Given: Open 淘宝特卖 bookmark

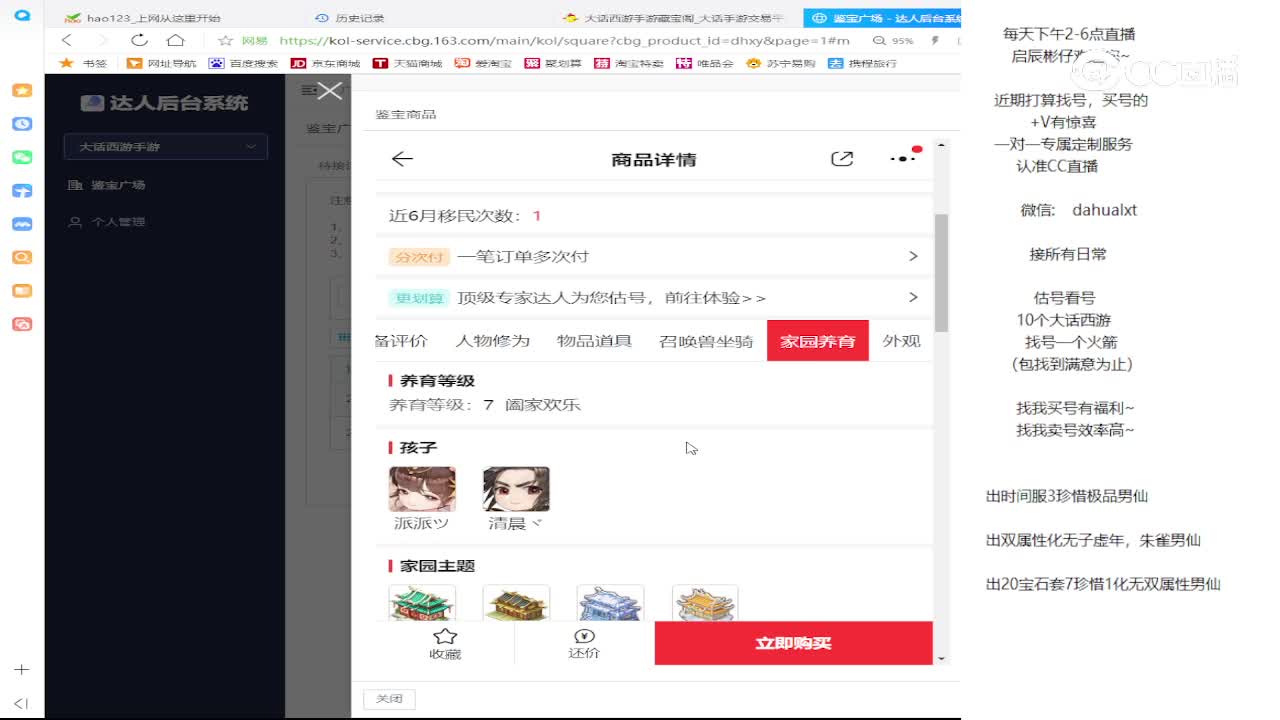Looking at the screenshot, I should 629,63.
